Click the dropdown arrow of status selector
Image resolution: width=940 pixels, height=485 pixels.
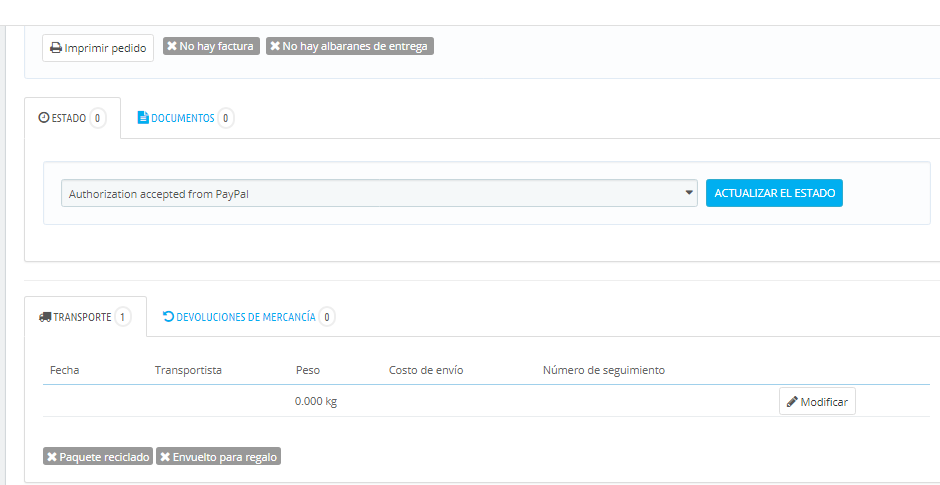pyautogui.click(x=689, y=193)
